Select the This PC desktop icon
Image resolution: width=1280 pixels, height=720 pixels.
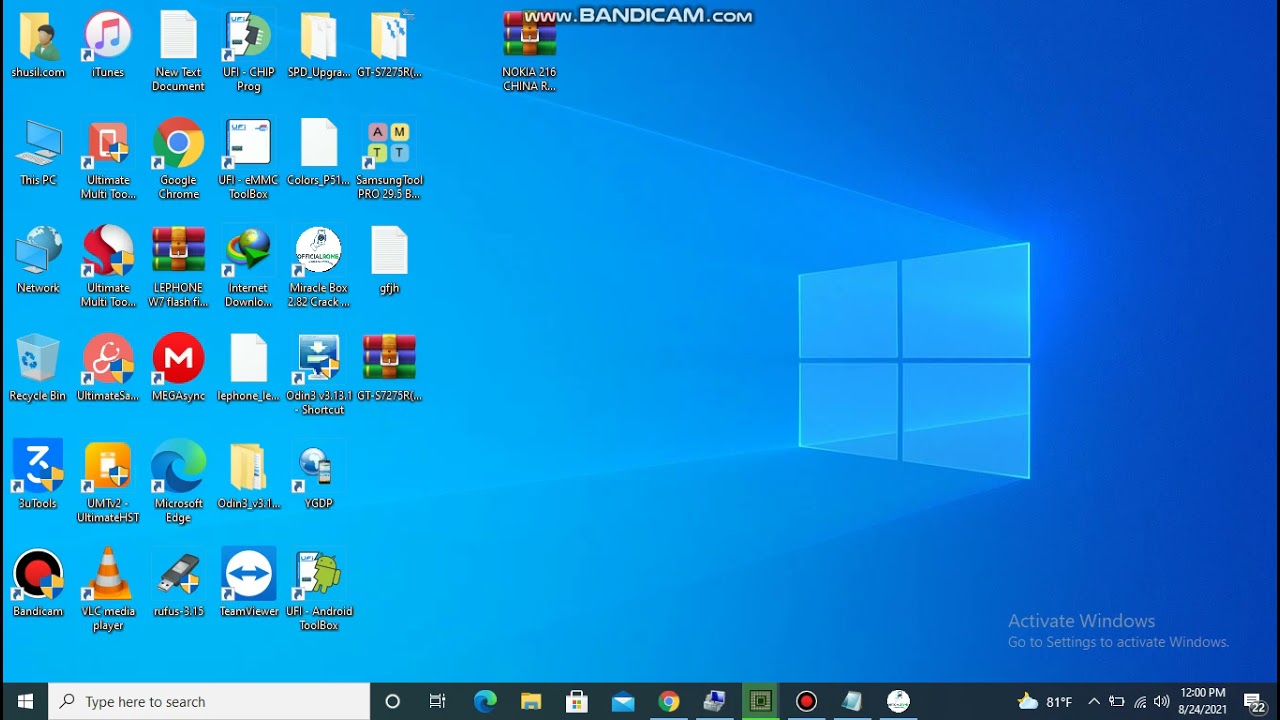(38, 153)
